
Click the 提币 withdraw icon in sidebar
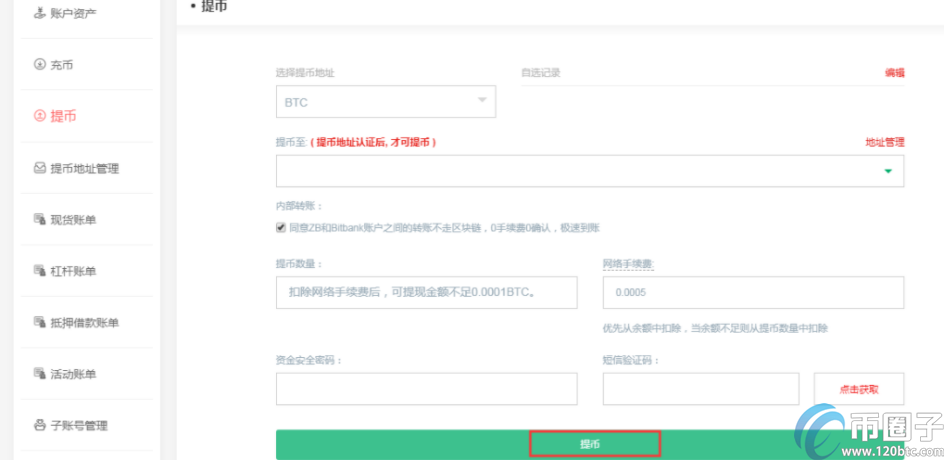40,116
